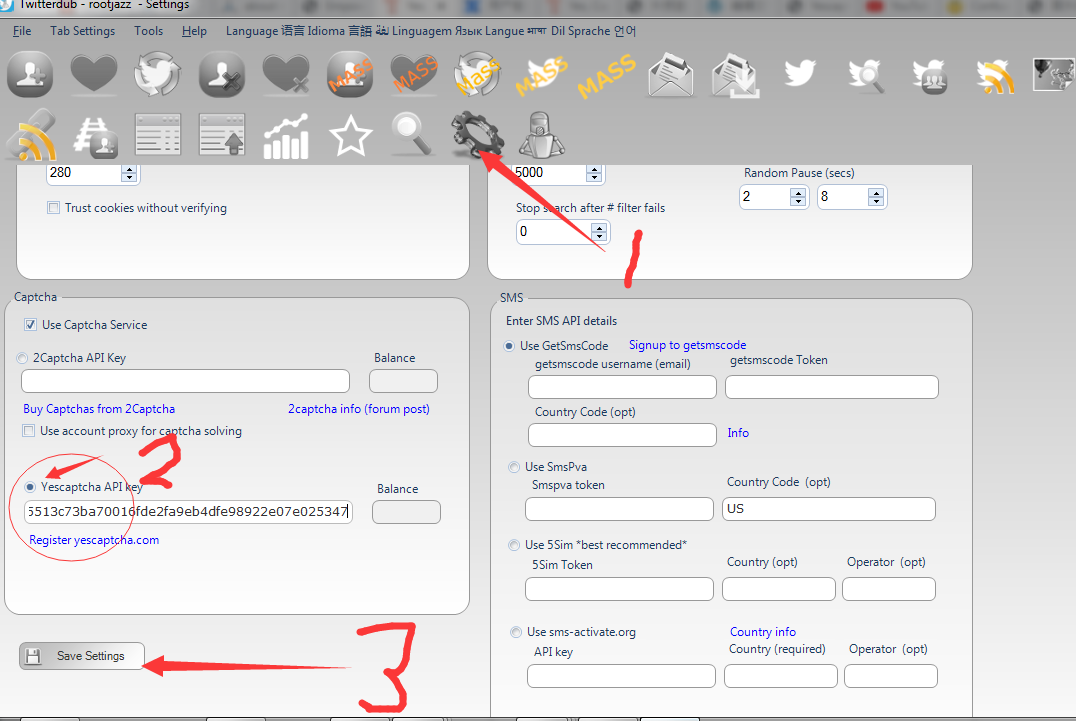Open the Tools menu
Screen dimensions: 1076x721
coord(148,31)
